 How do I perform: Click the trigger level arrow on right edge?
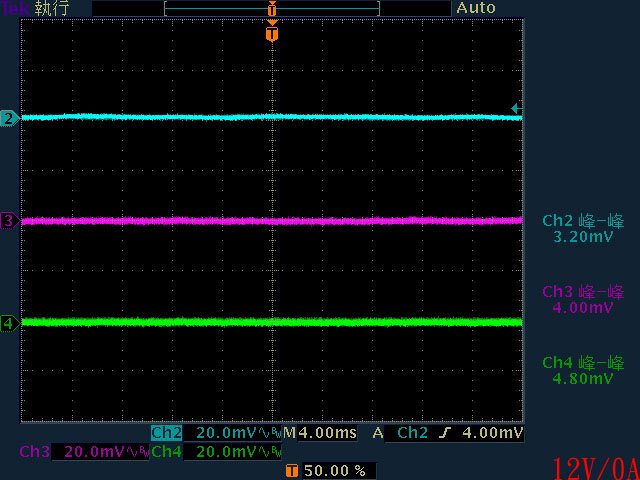click(515, 108)
